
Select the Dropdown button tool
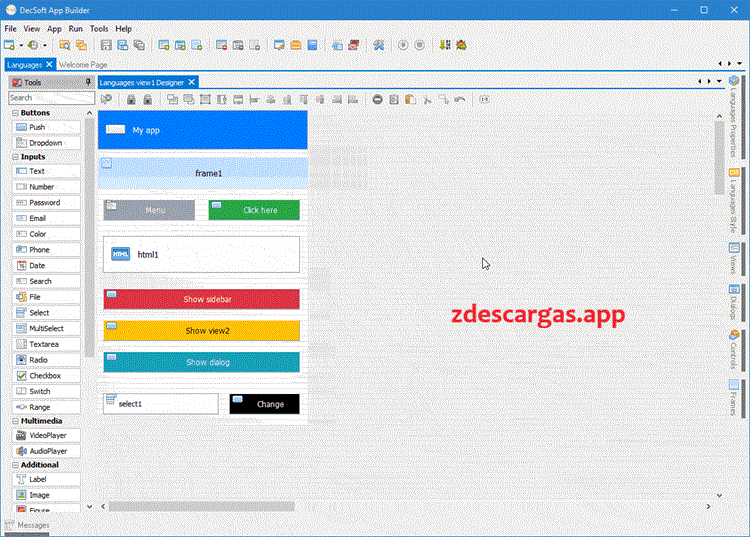click(46, 143)
